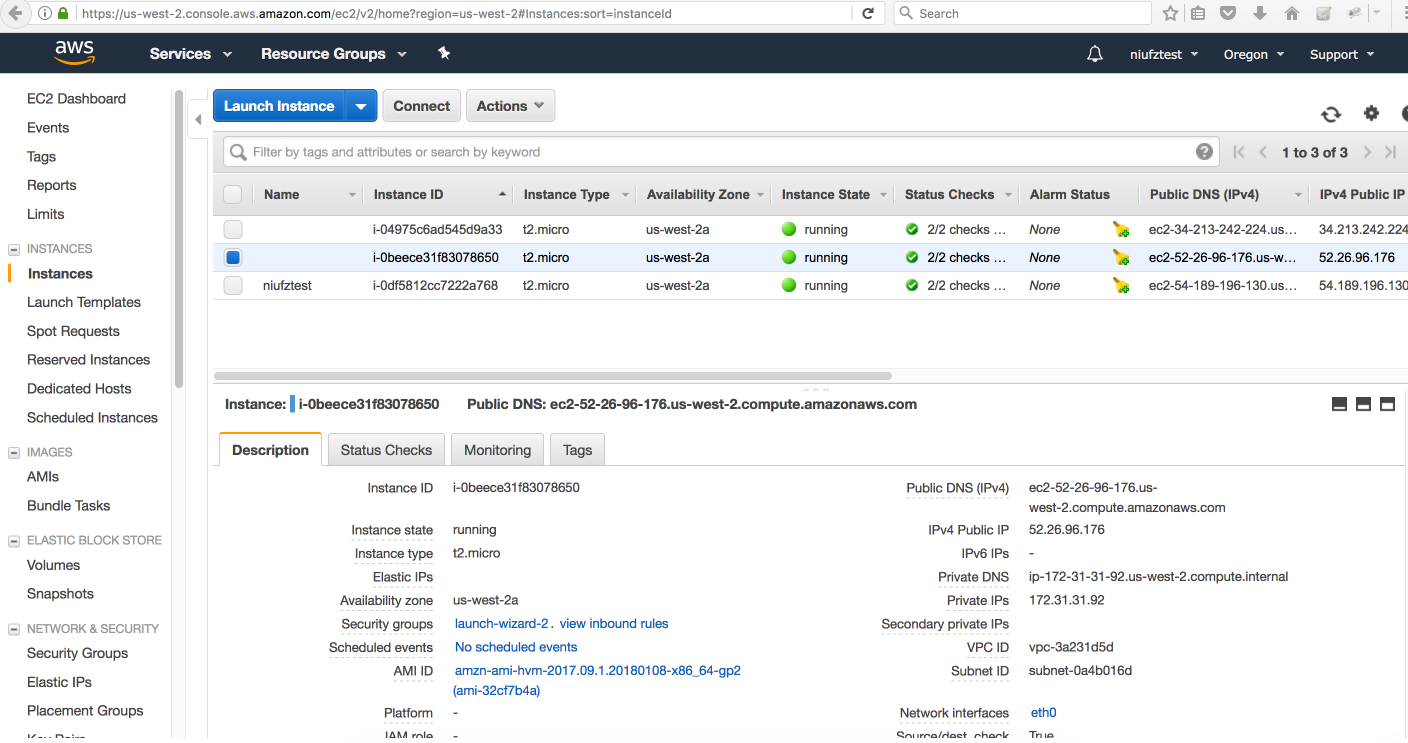Open EC2 Dashboard in sidebar
This screenshot has width=1408, height=743.
click(x=76, y=99)
